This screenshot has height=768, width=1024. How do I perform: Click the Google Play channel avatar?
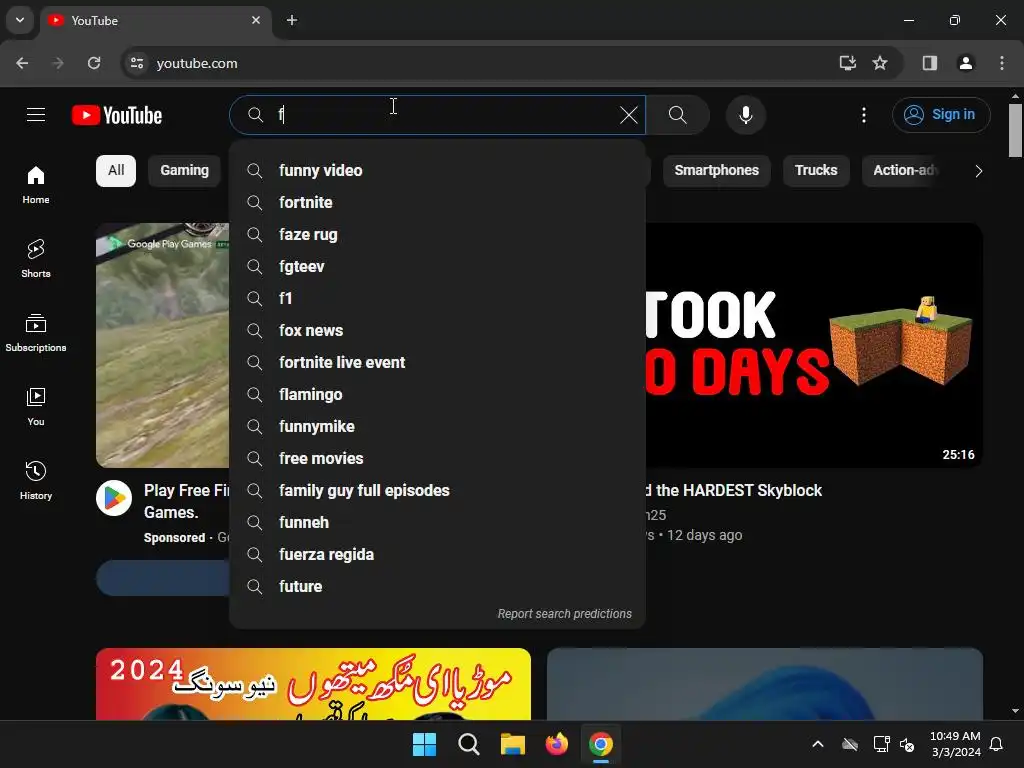[114, 498]
